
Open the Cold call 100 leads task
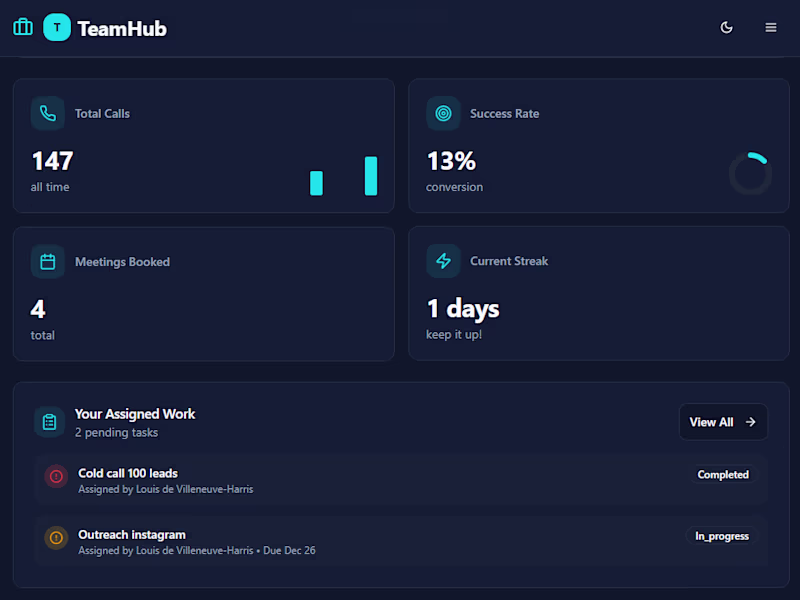coord(128,473)
